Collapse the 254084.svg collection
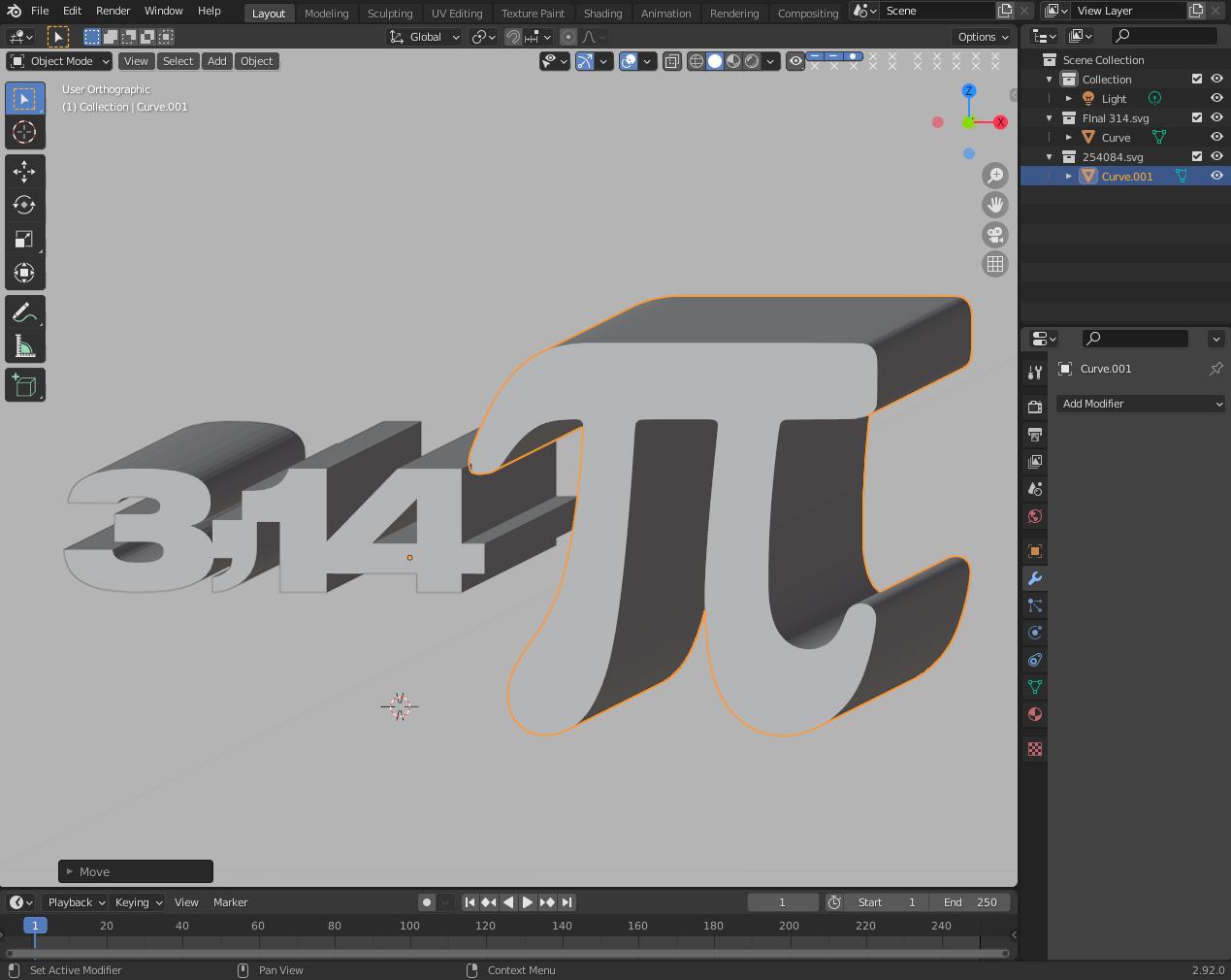Image resolution: width=1231 pixels, height=980 pixels. click(1050, 156)
